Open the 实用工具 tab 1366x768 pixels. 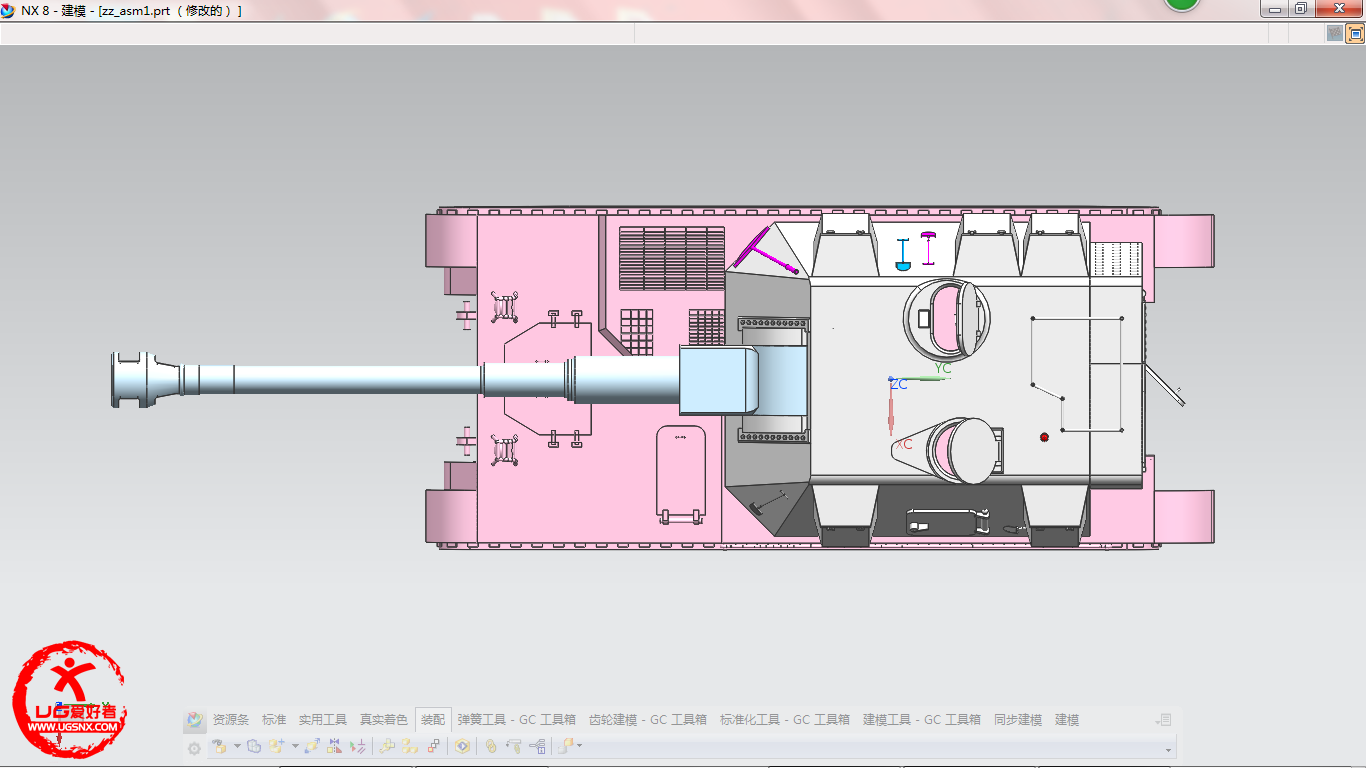click(x=323, y=720)
